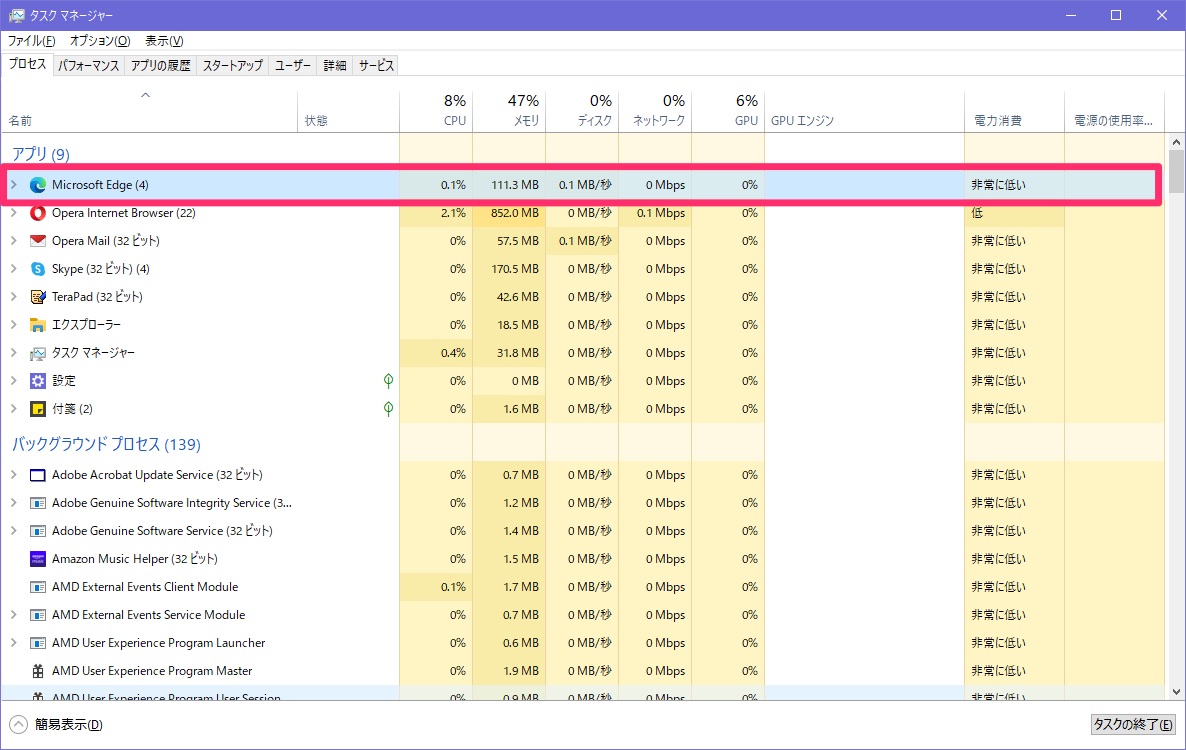Expand the 付箋 process group

(14, 408)
